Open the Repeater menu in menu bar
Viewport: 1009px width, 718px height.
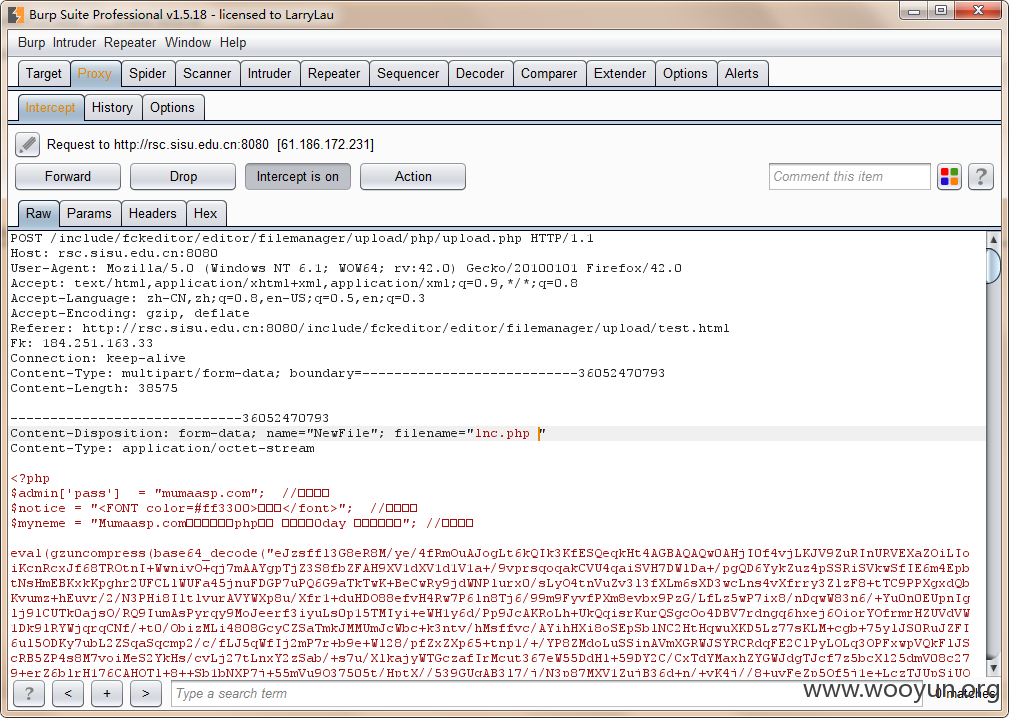(130, 42)
